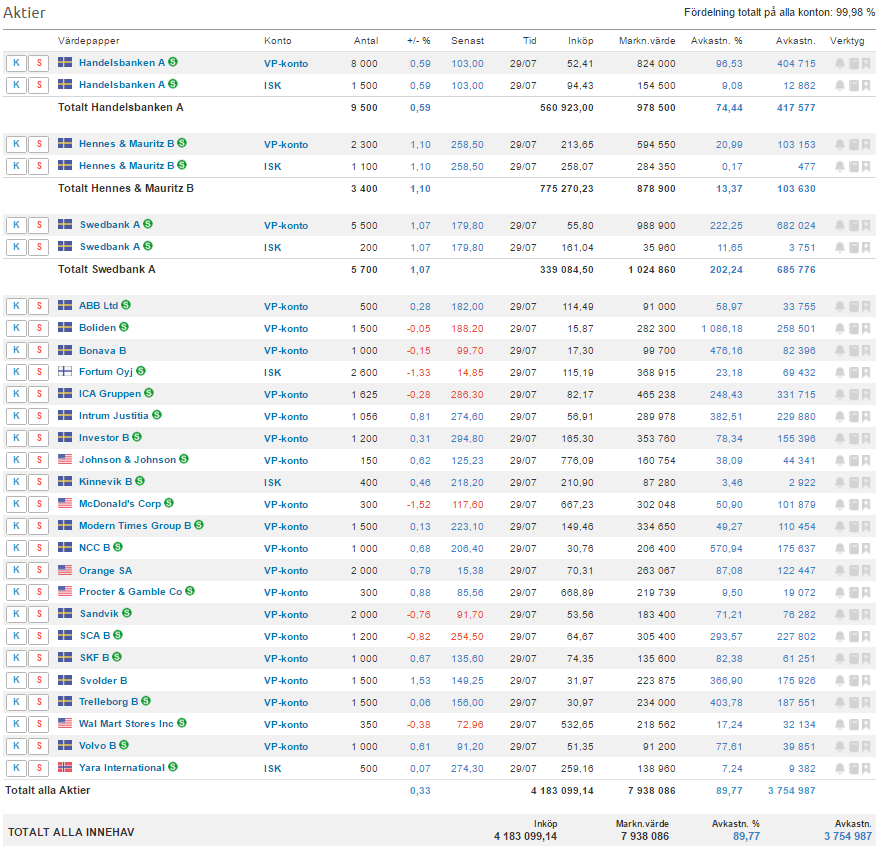Open the Yara International stock link
The width and height of the screenshot is (883, 853).
(122, 767)
